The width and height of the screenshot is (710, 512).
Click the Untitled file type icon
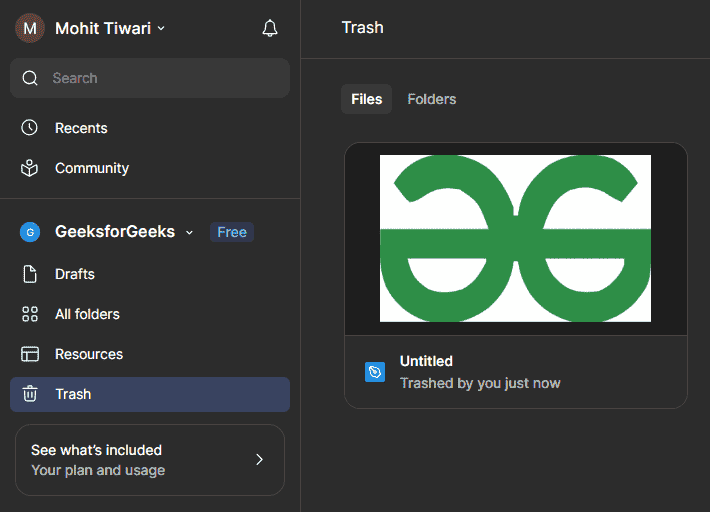point(375,372)
